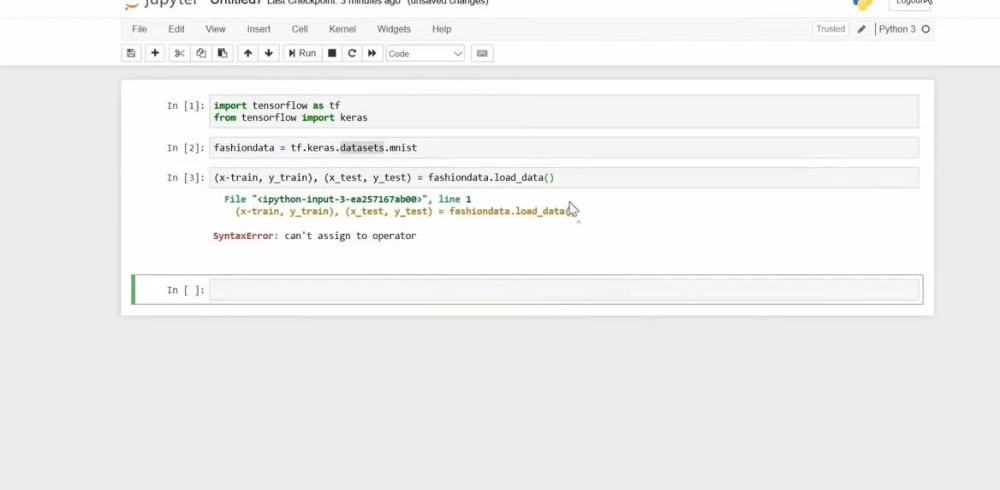This screenshot has width=1000, height=490.
Task: Open the Kernel menu
Action: pos(342,29)
